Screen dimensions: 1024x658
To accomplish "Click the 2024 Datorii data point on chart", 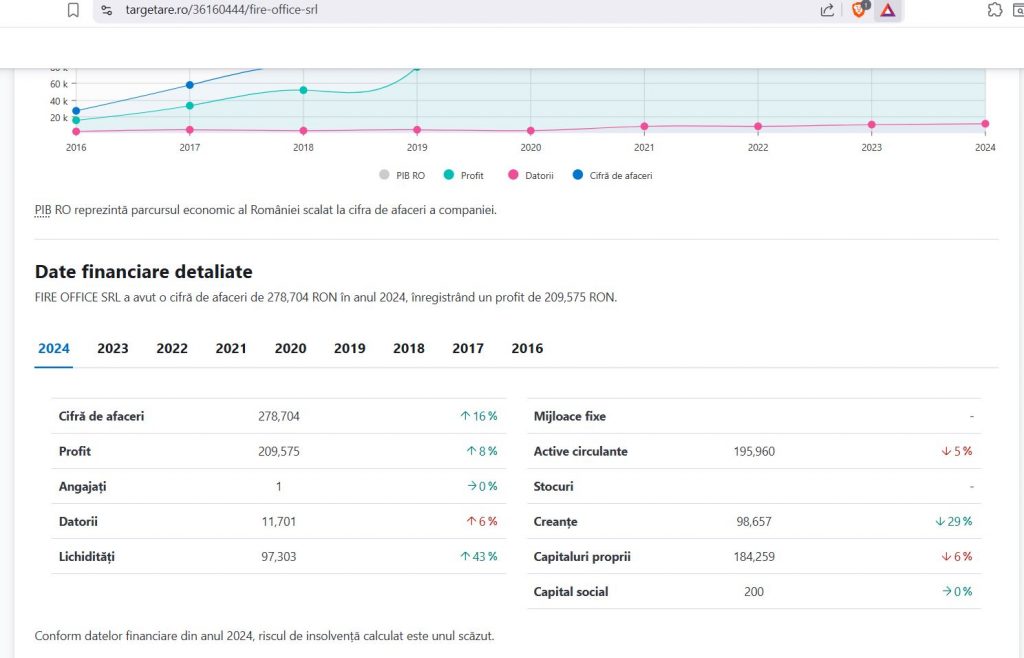I will point(985,124).
